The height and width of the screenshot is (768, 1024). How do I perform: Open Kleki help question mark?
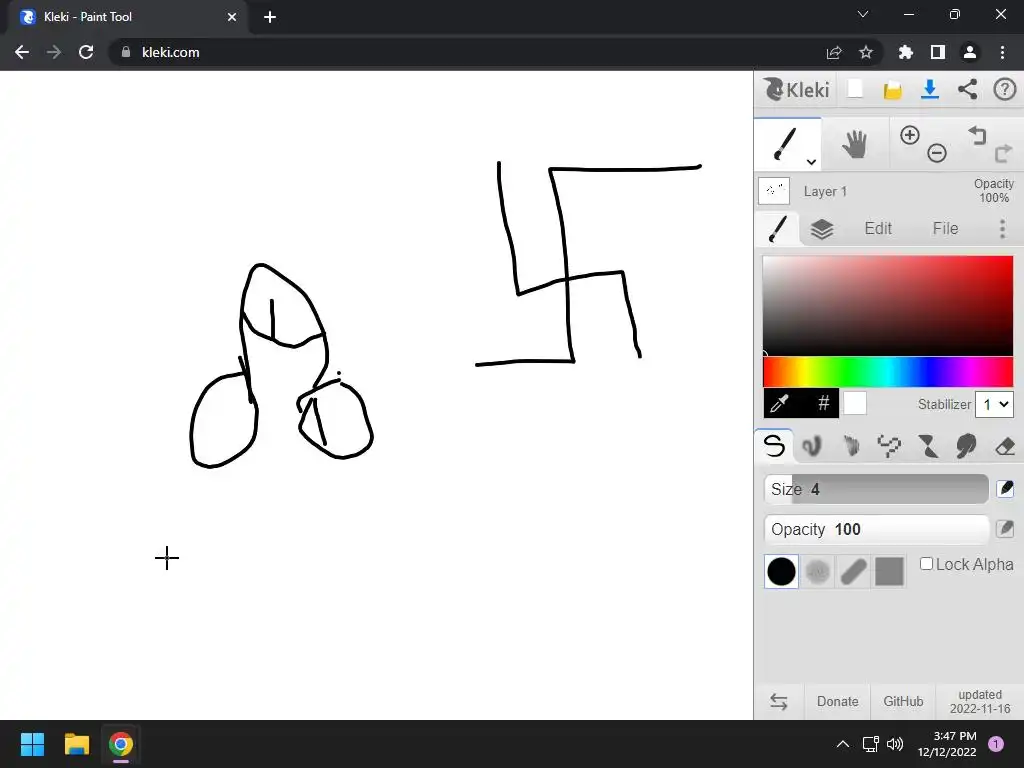coord(1004,89)
